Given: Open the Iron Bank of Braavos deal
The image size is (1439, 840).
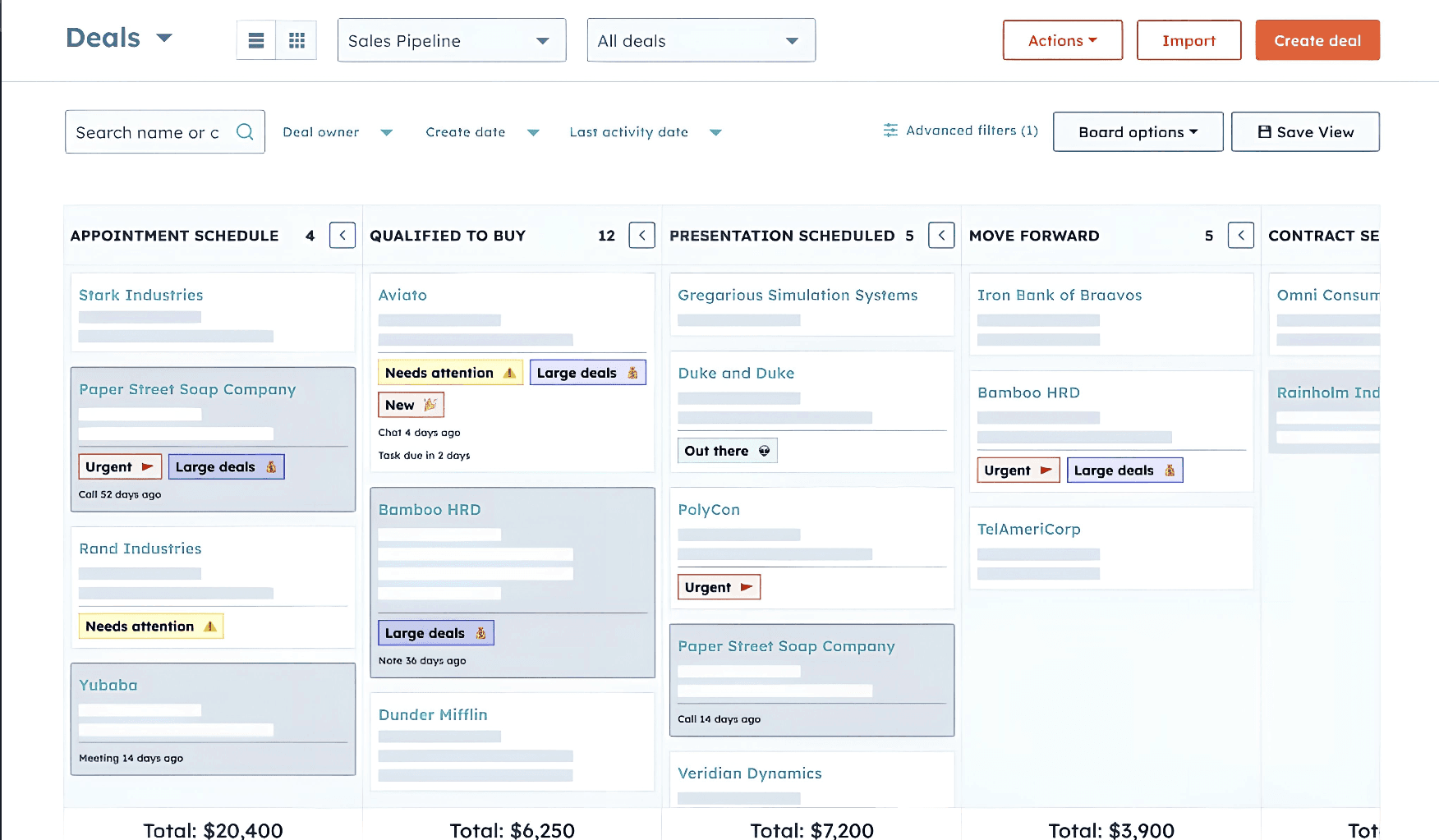Looking at the screenshot, I should [1060, 295].
